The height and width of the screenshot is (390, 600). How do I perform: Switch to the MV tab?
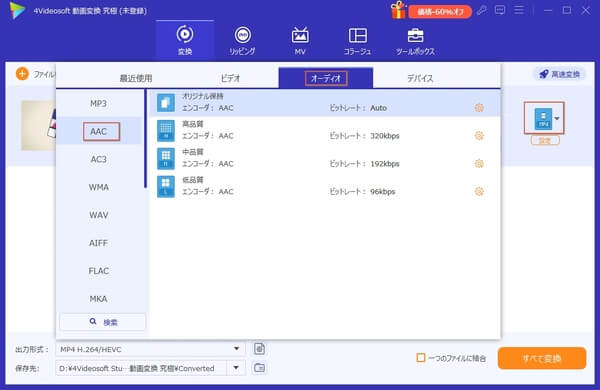pyautogui.click(x=300, y=41)
